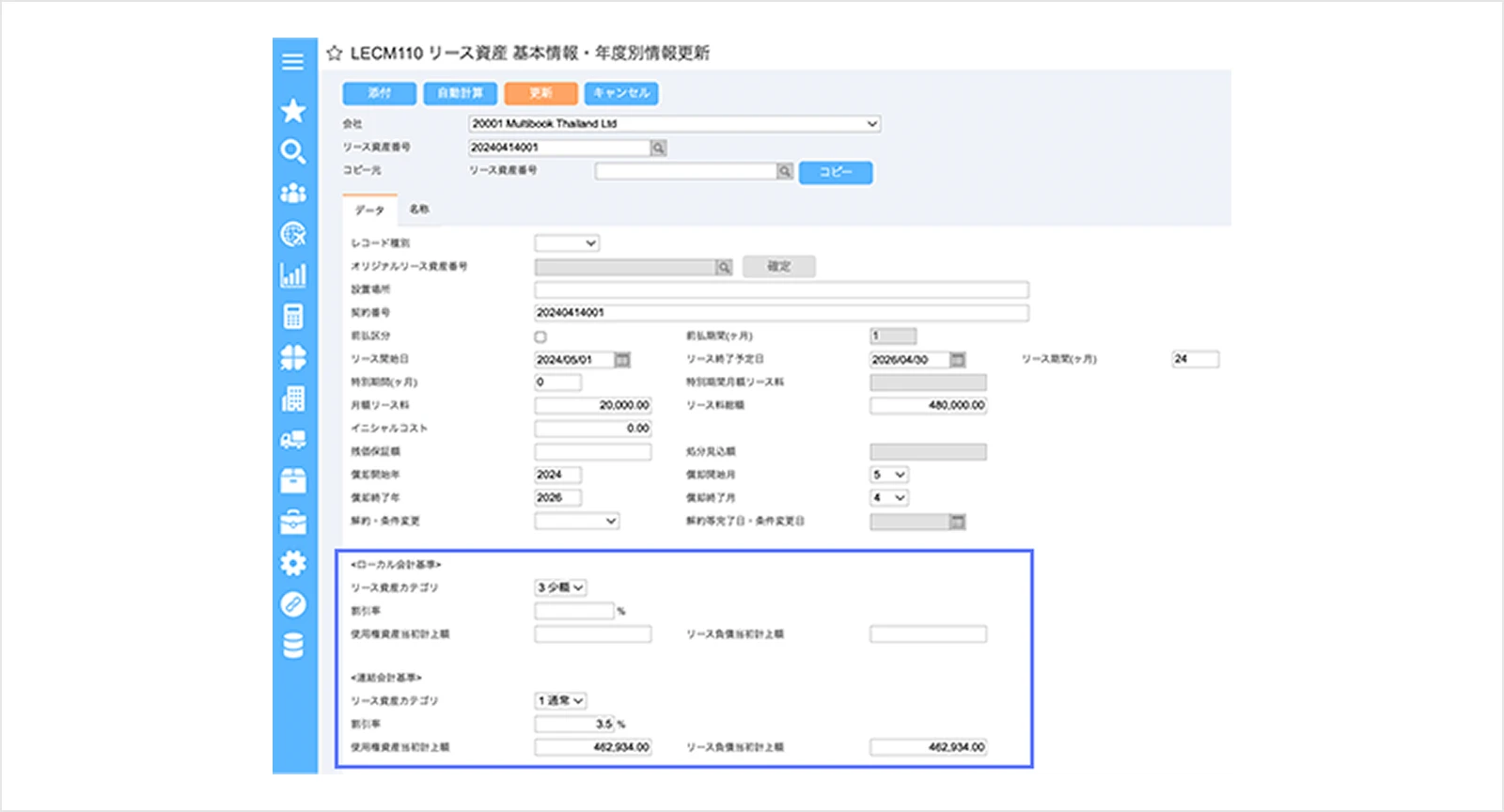Viewport: 1504px width, 812px height.
Task: Click consolidated right-of-use asset field 462,934.00
Action: pyautogui.click(x=593, y=747)
